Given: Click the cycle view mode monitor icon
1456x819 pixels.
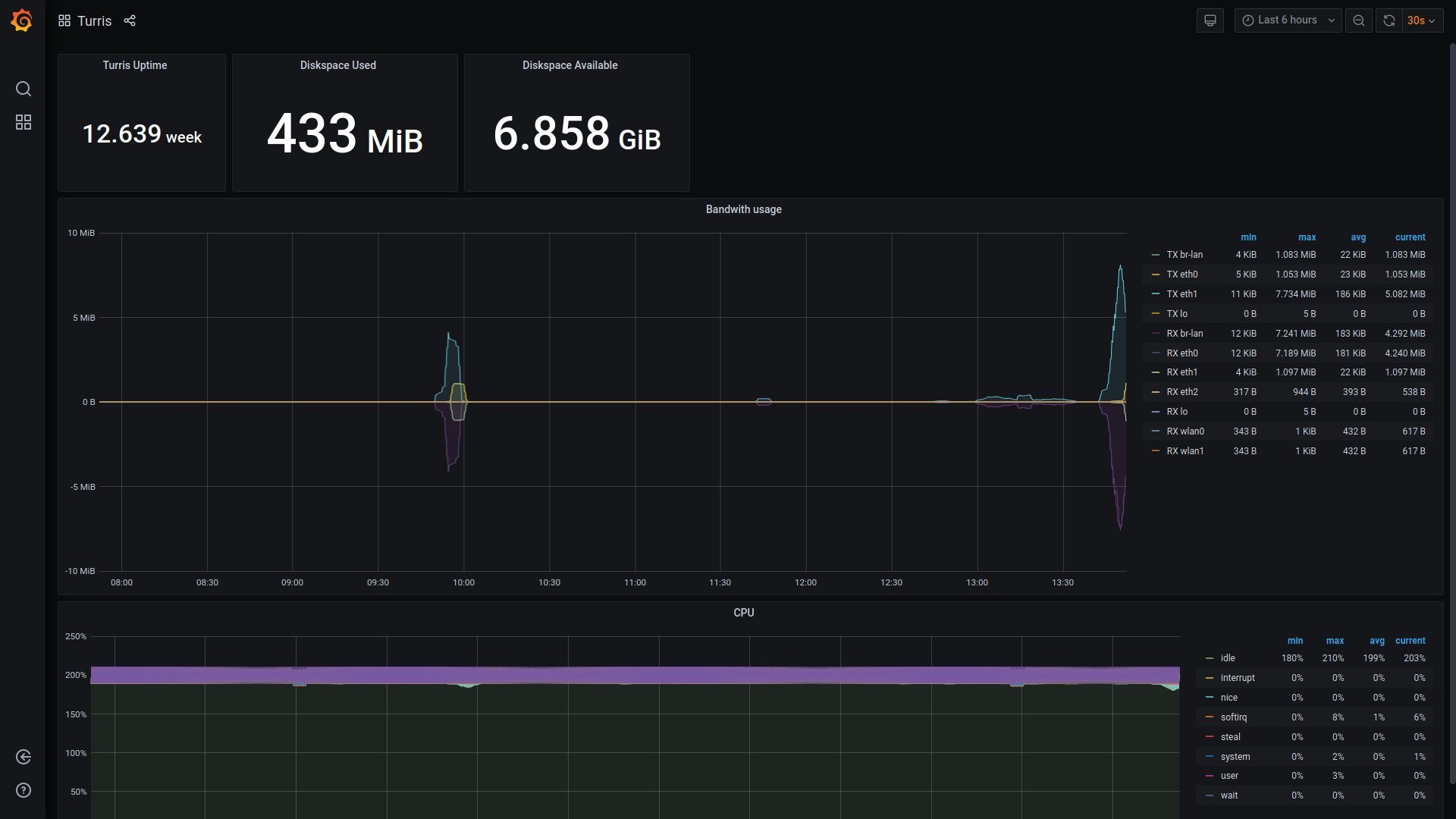Looking at the screenshot, I should tap(1210, 20).
